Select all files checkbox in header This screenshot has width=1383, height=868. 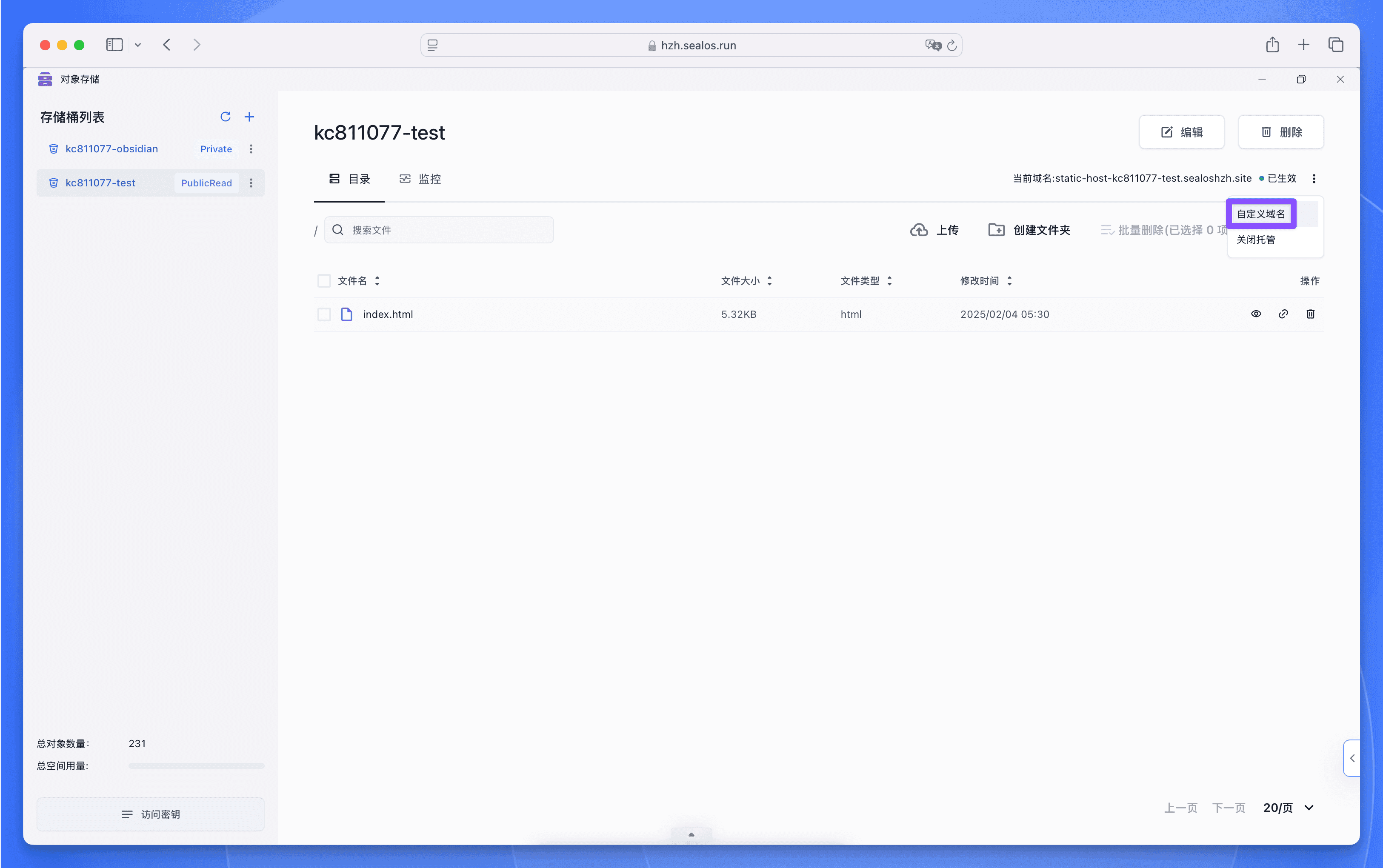[x=324, y=281]
